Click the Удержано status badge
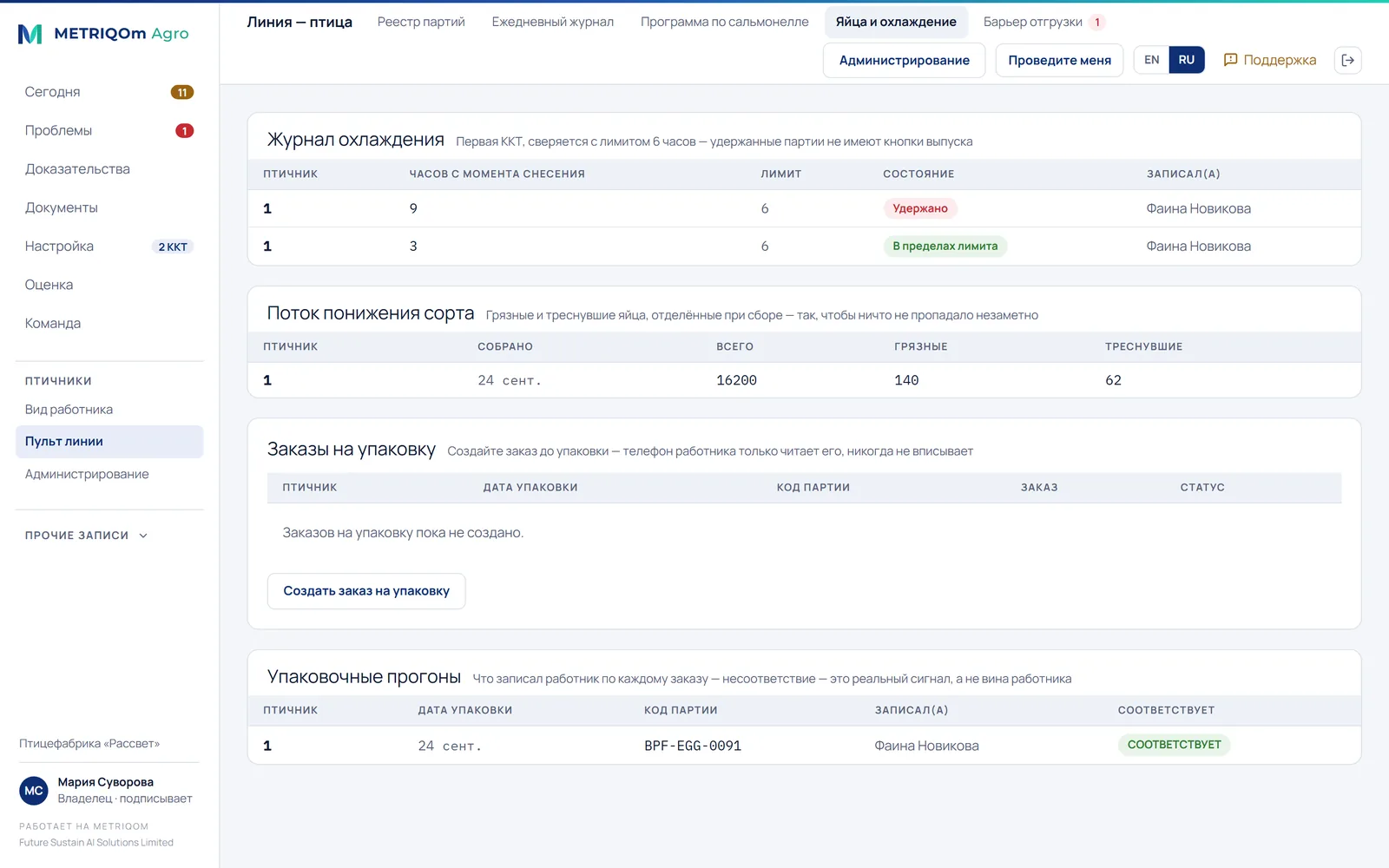 point(920,208)
